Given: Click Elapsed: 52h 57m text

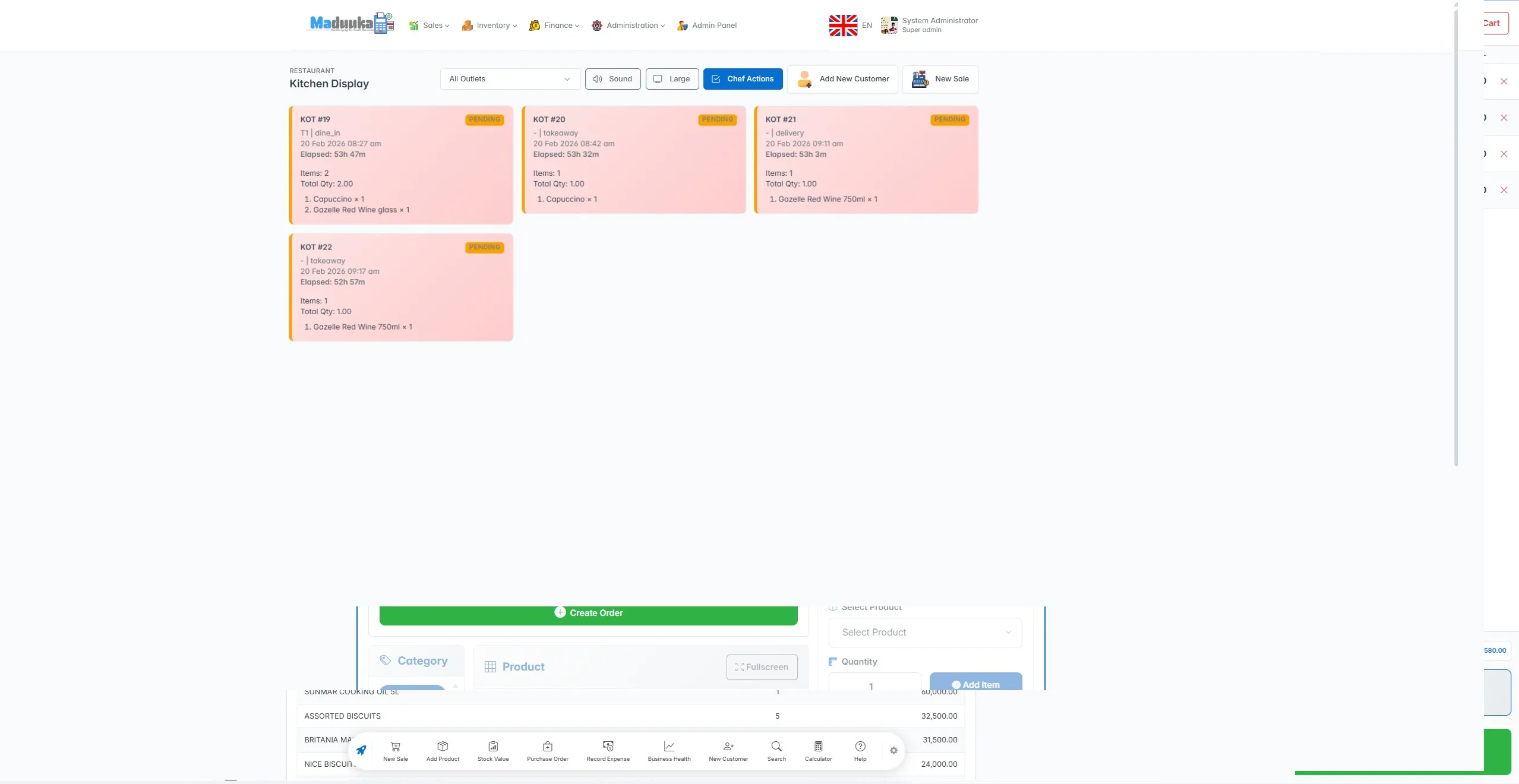Looking at the screenshot, I should click(x=333, y=282).
